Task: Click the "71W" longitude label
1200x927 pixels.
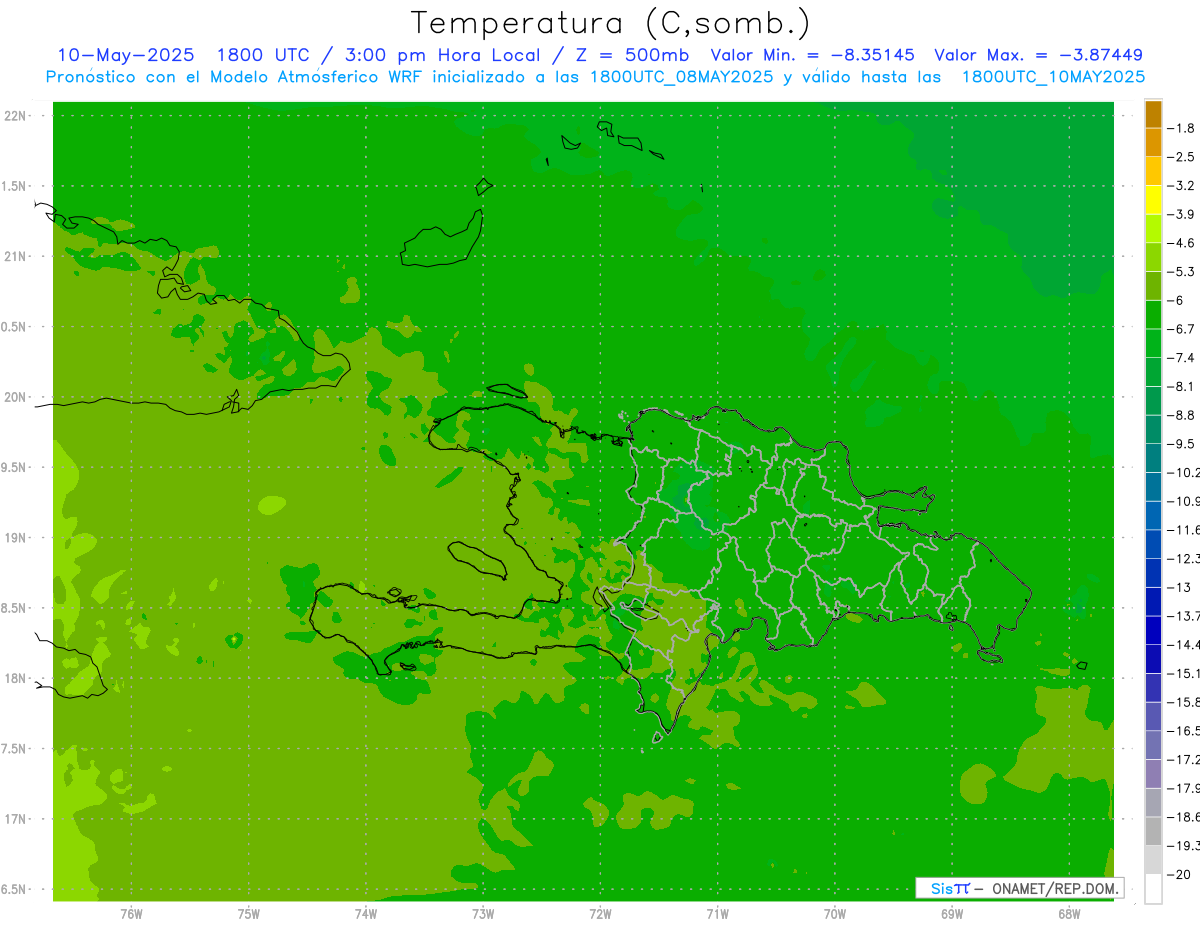Action: pos(717,914)
